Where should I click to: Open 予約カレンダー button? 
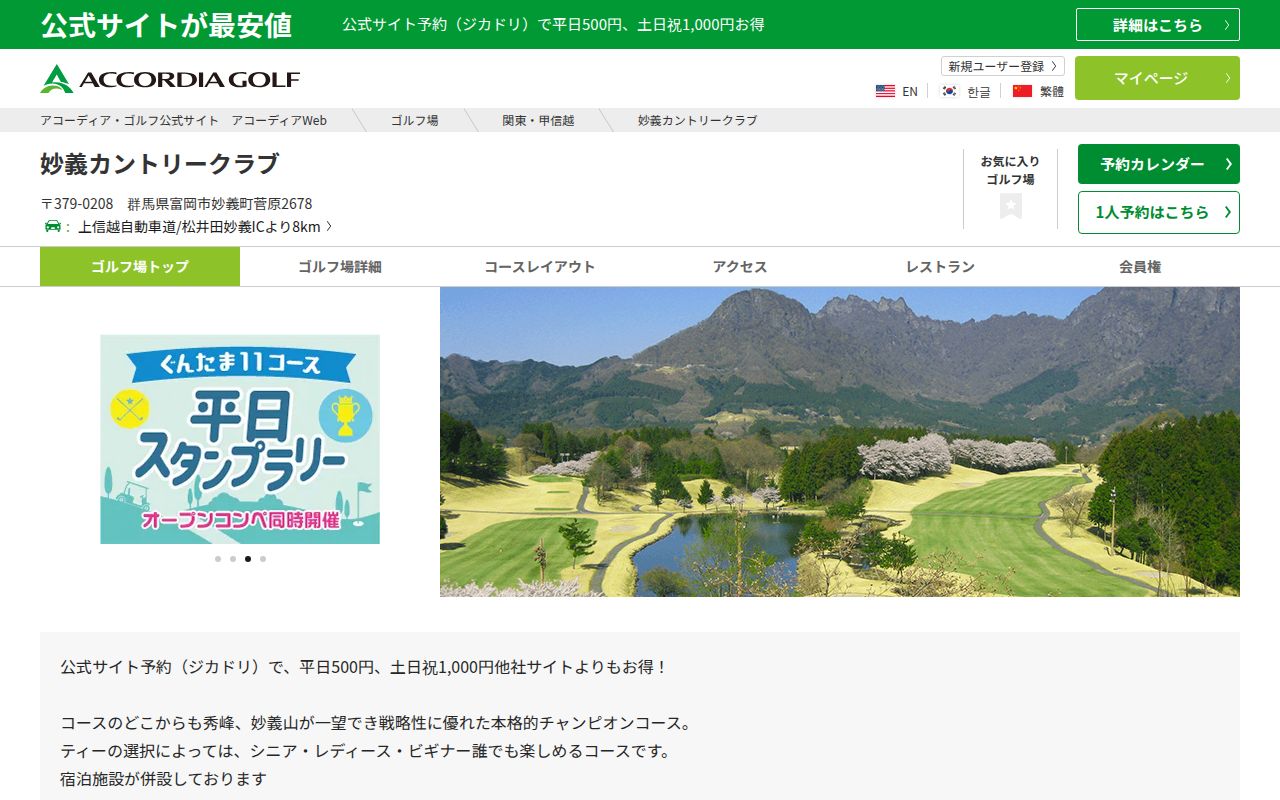point(1159,164)
